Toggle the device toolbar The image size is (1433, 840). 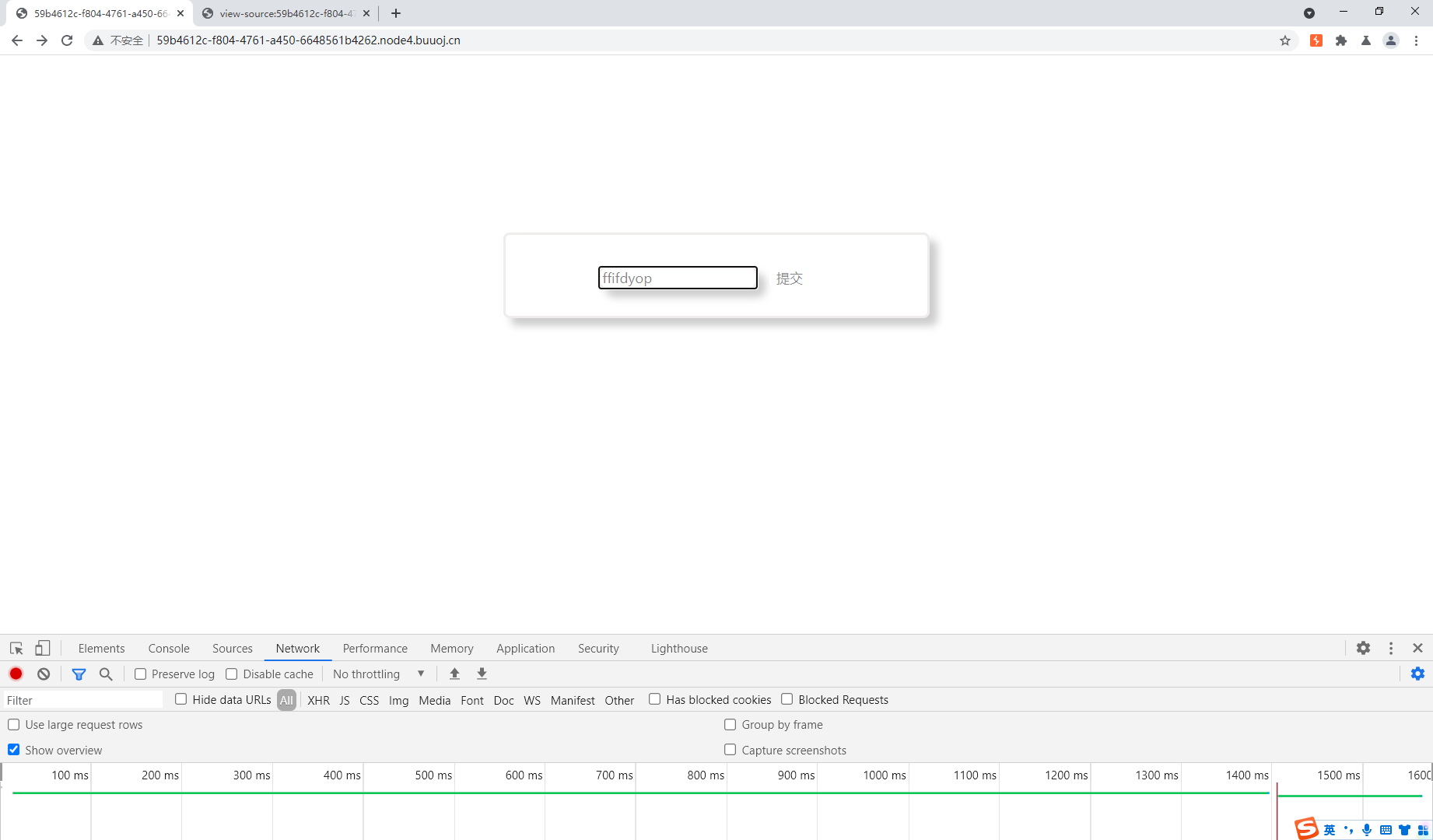pos(43,648)
